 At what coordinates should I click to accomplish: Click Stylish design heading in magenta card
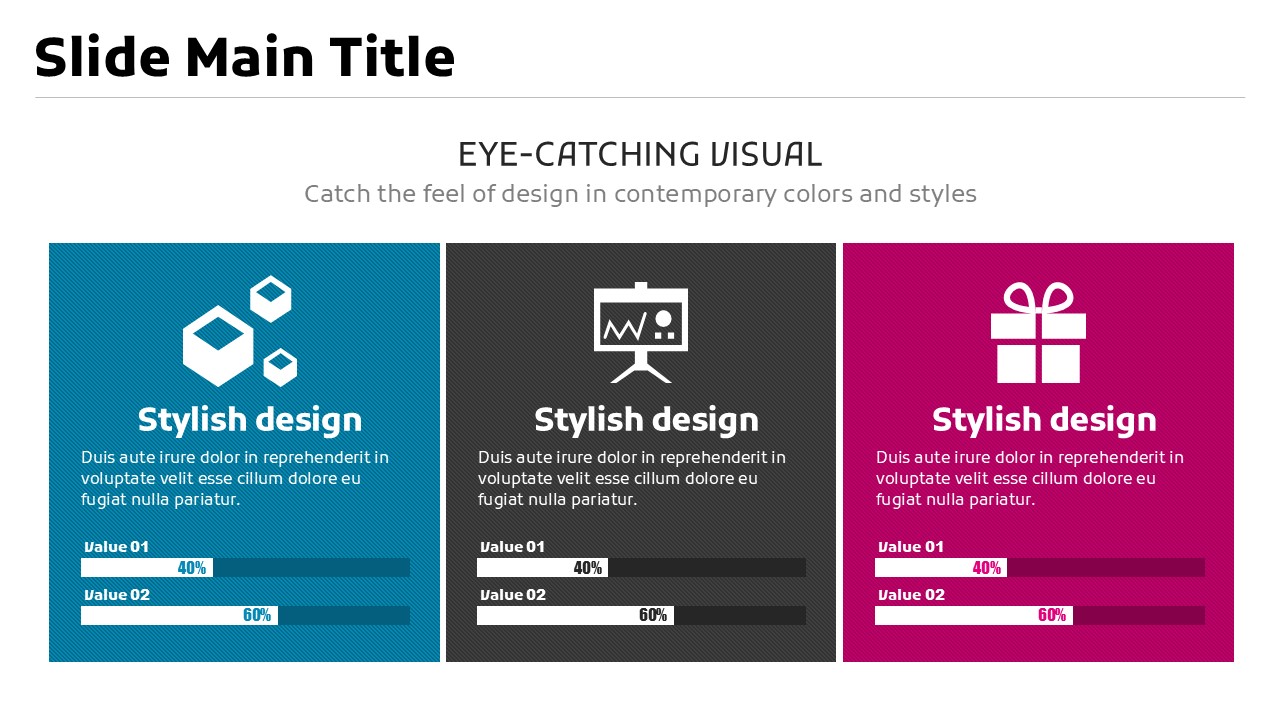pos(1044,420)
